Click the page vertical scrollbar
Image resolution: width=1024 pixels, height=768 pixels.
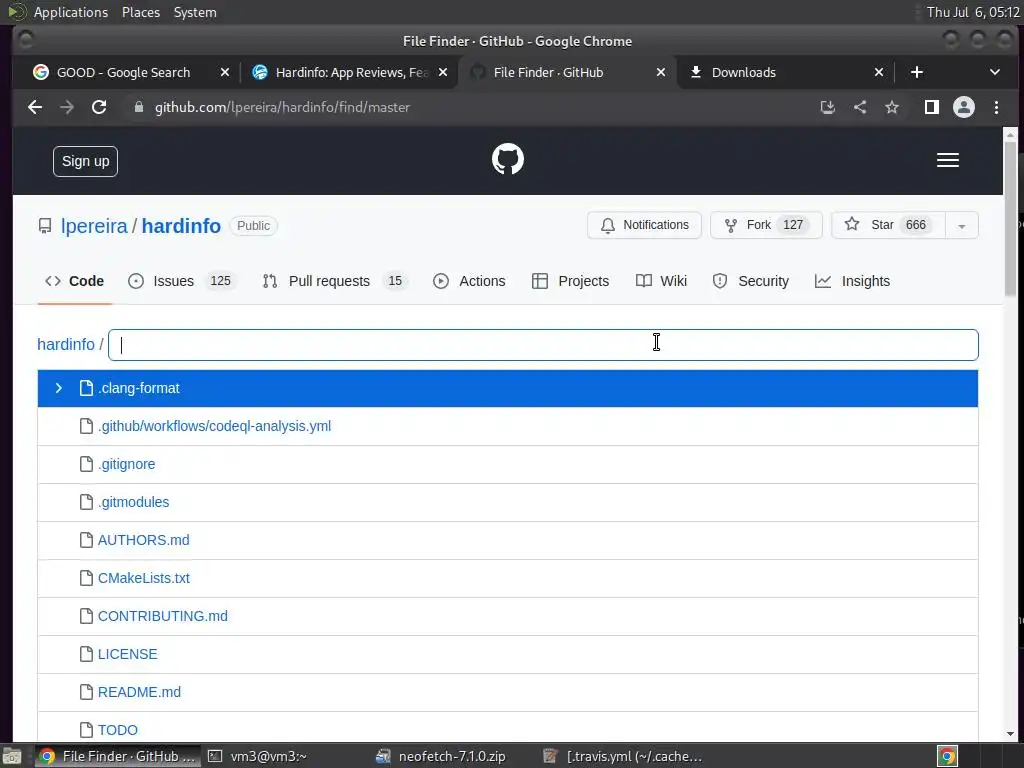1010,217
